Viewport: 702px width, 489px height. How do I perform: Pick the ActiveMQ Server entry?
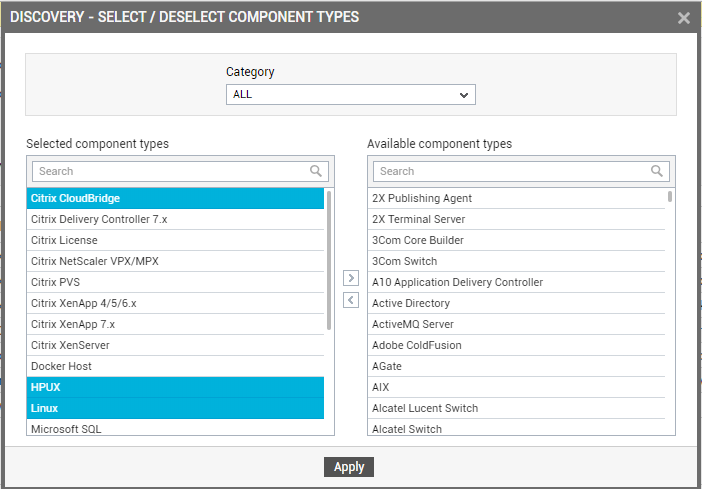click(x=516, y=324)
